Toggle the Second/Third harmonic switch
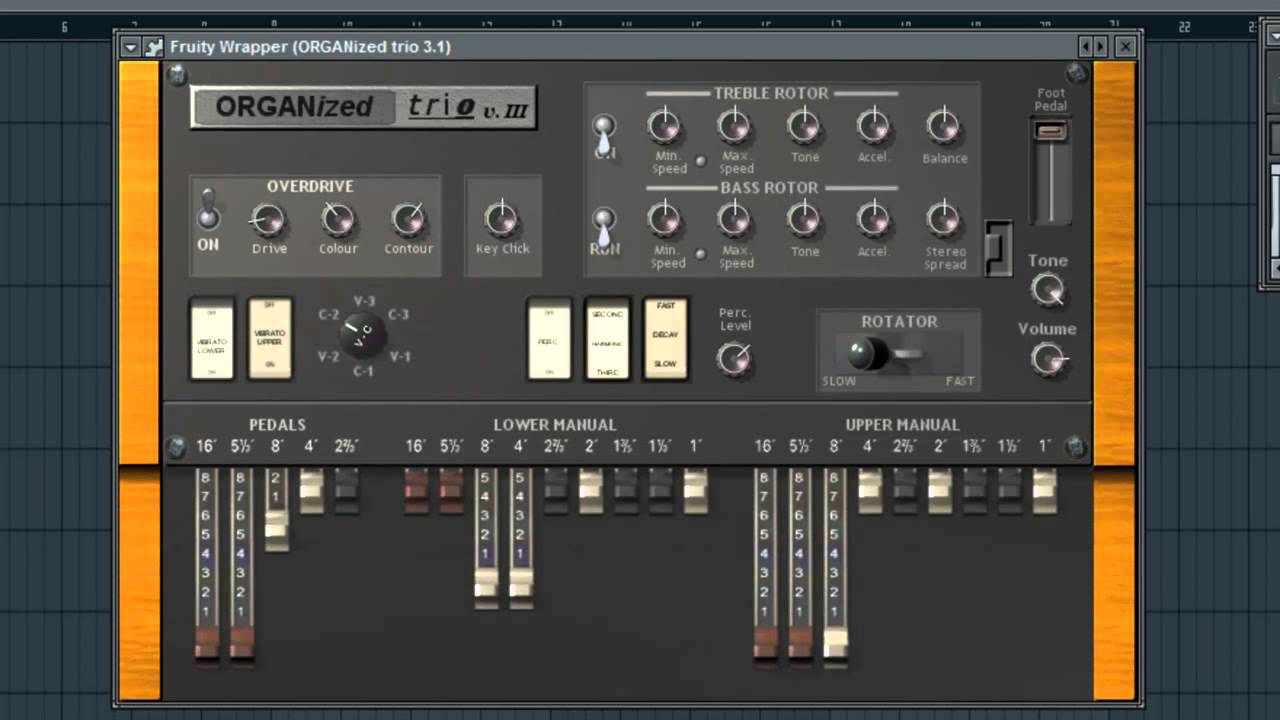Viewport: 1280px width, 720px height. 607,339
